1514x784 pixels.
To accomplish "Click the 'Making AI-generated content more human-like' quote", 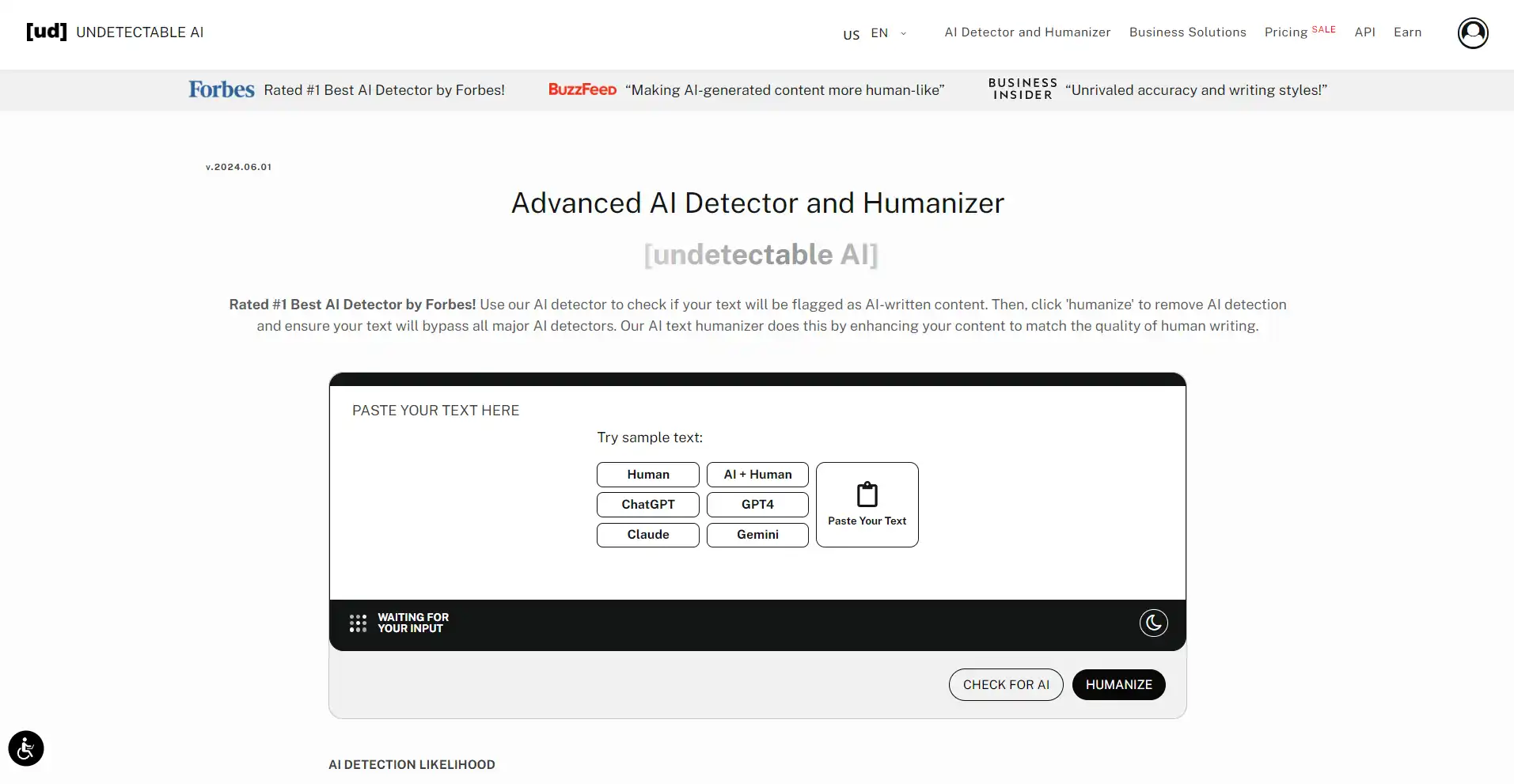I will (x=784, y=90).
